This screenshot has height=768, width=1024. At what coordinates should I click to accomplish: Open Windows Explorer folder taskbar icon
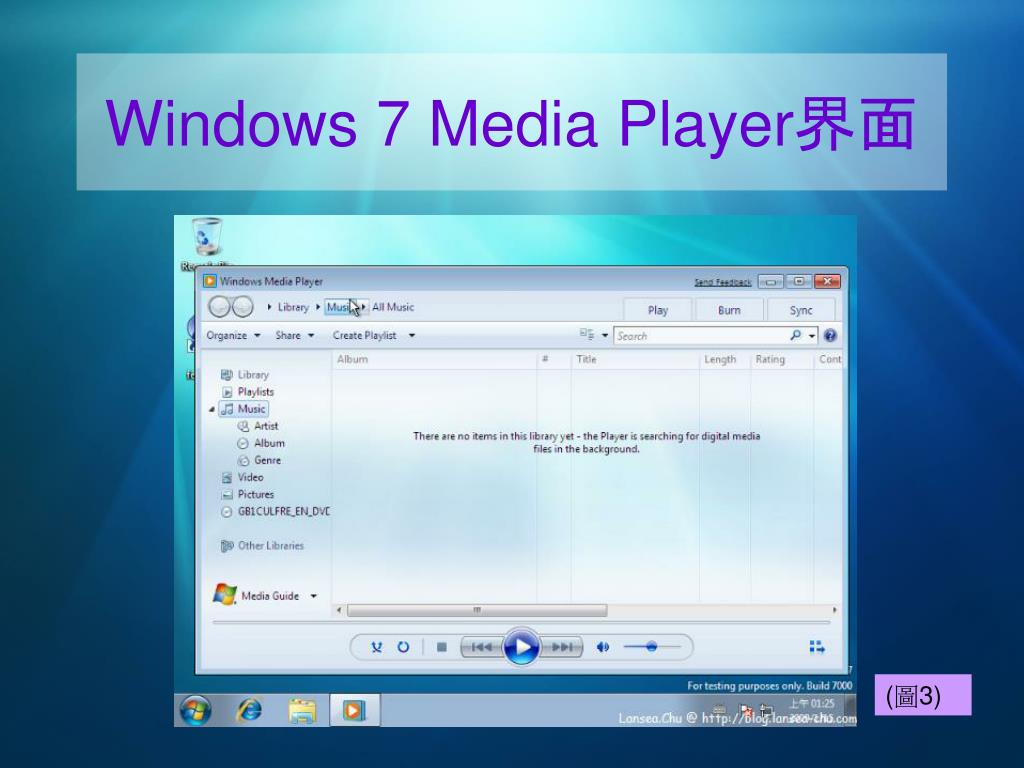[302, 711]
